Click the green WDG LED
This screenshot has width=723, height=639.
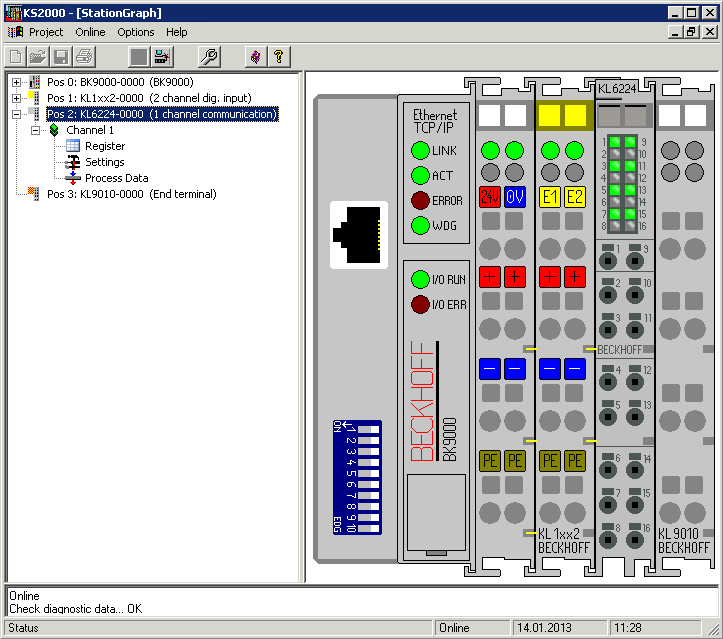tap(420, 225)
